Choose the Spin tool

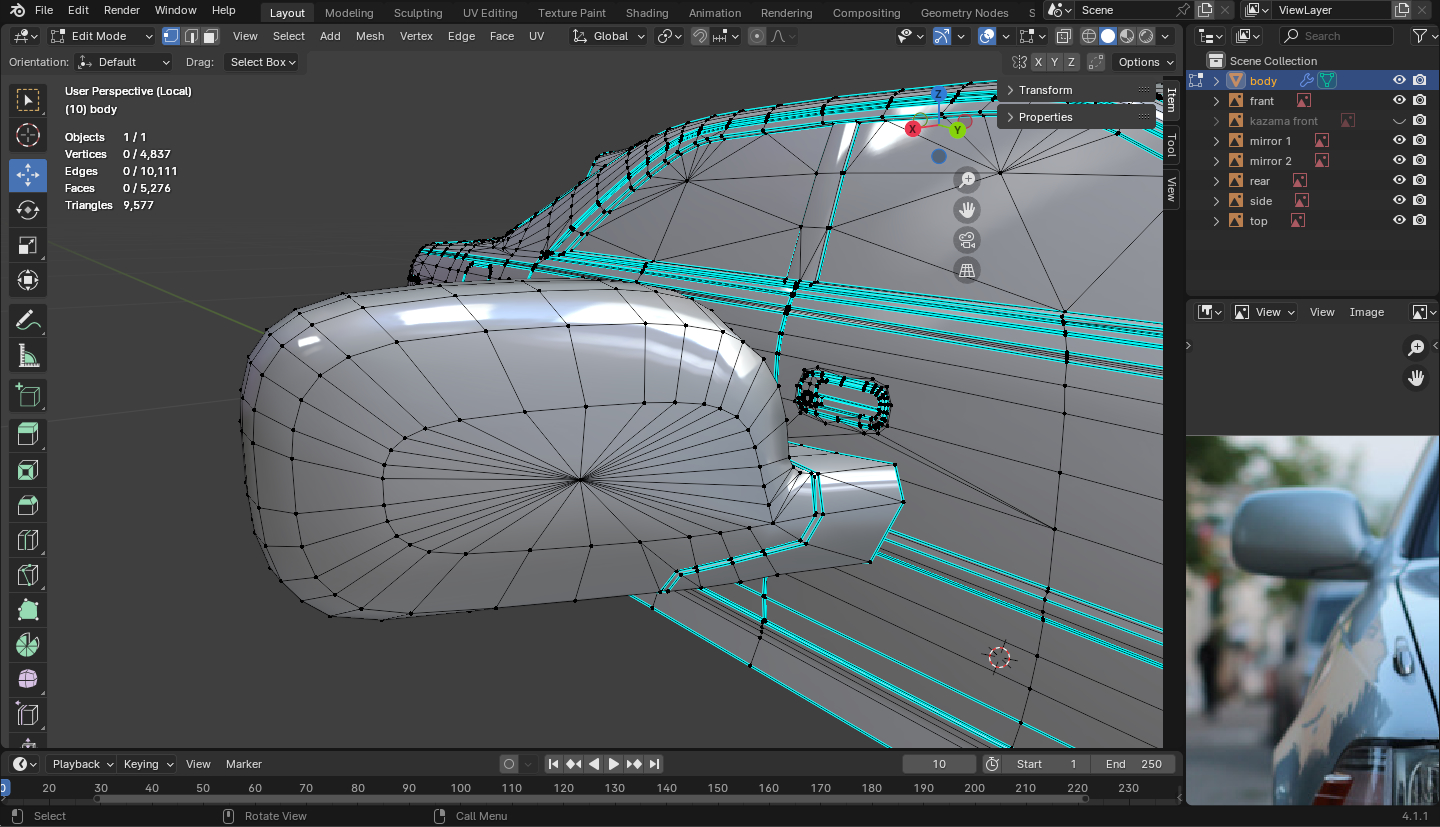[x=28, y=645]
